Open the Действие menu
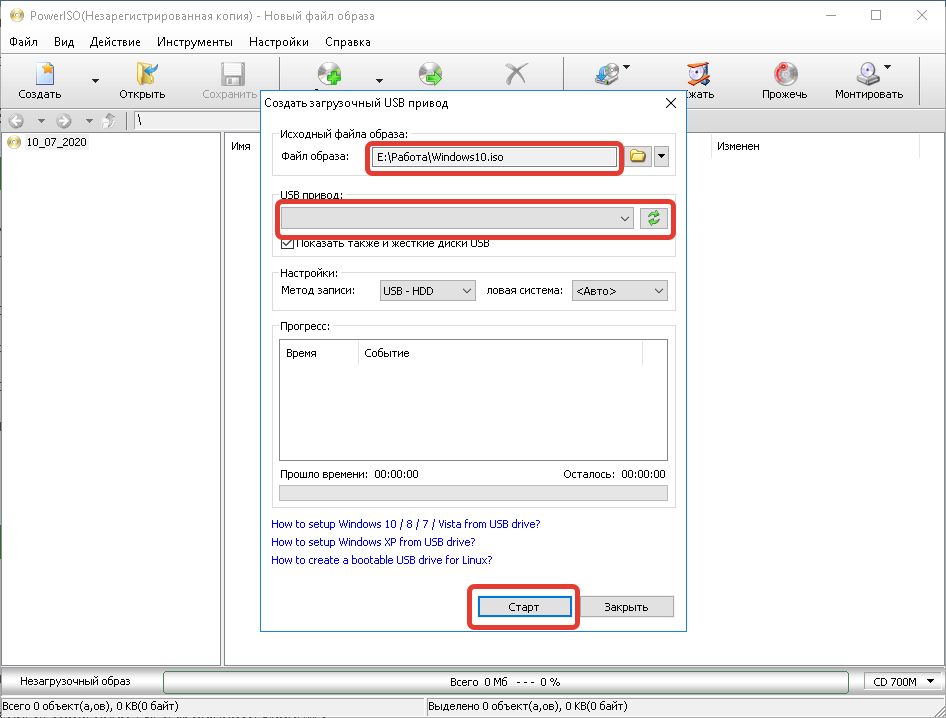The height and width of the screenshot is (718, 946). (x=115, y=42)
